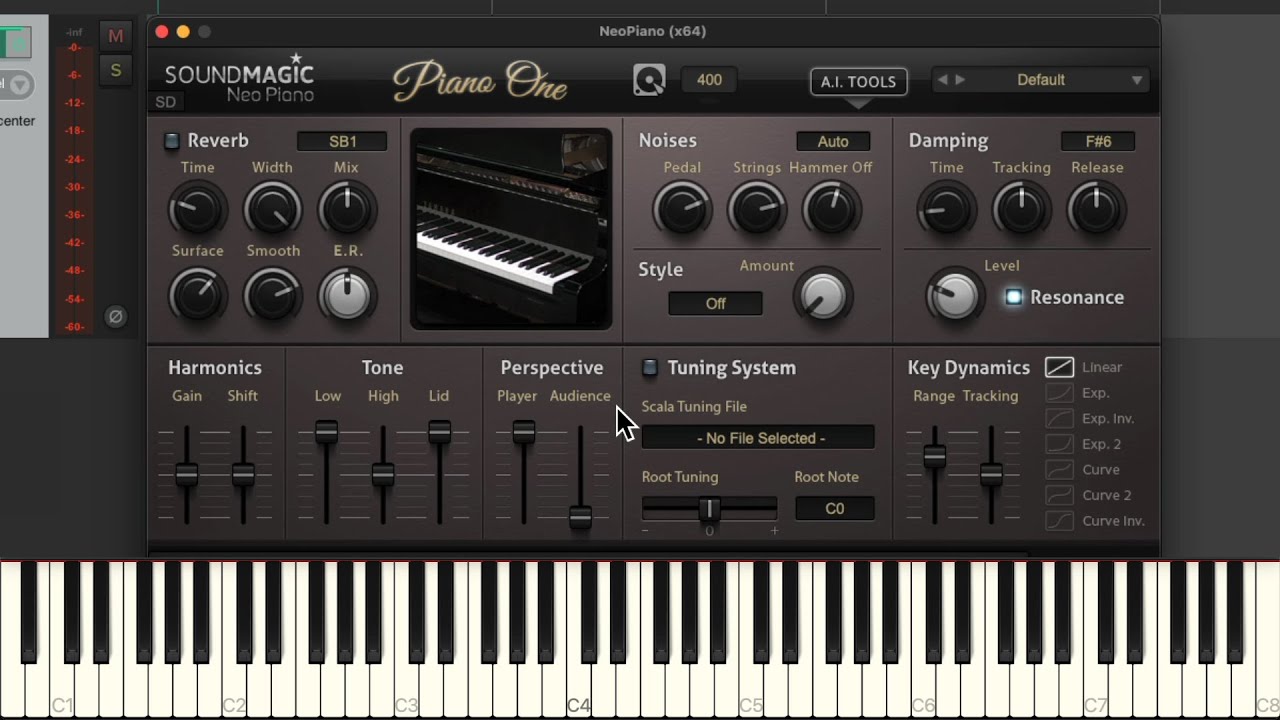This screenshot has height=720, width=1280.
Task: Click the grand piano image
Action: [x=511, y=228]
